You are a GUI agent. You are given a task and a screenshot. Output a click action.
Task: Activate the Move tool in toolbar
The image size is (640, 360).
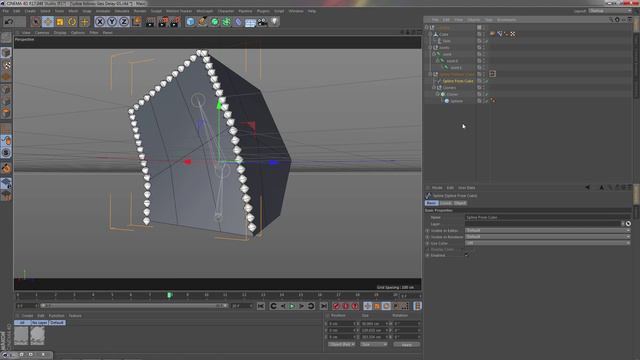click(x=48, y=22)
